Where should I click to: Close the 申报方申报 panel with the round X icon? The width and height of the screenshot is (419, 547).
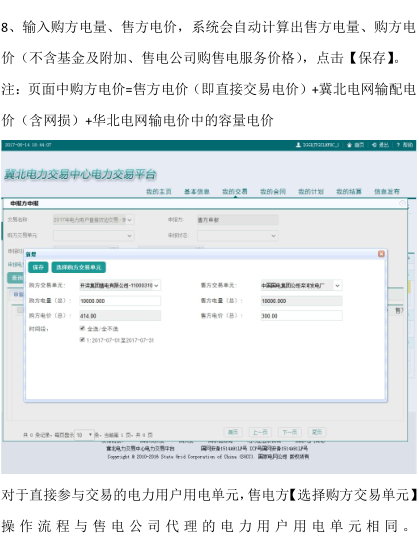402,203
